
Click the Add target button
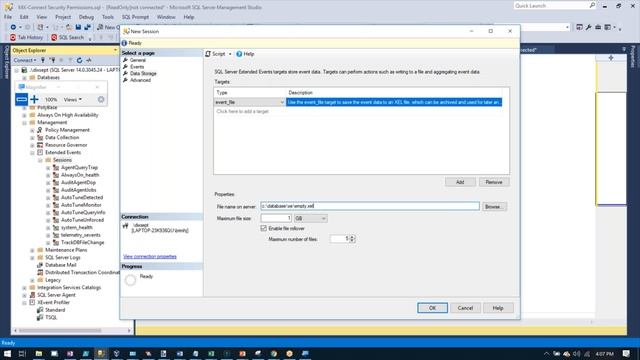[x=460, y=182]
